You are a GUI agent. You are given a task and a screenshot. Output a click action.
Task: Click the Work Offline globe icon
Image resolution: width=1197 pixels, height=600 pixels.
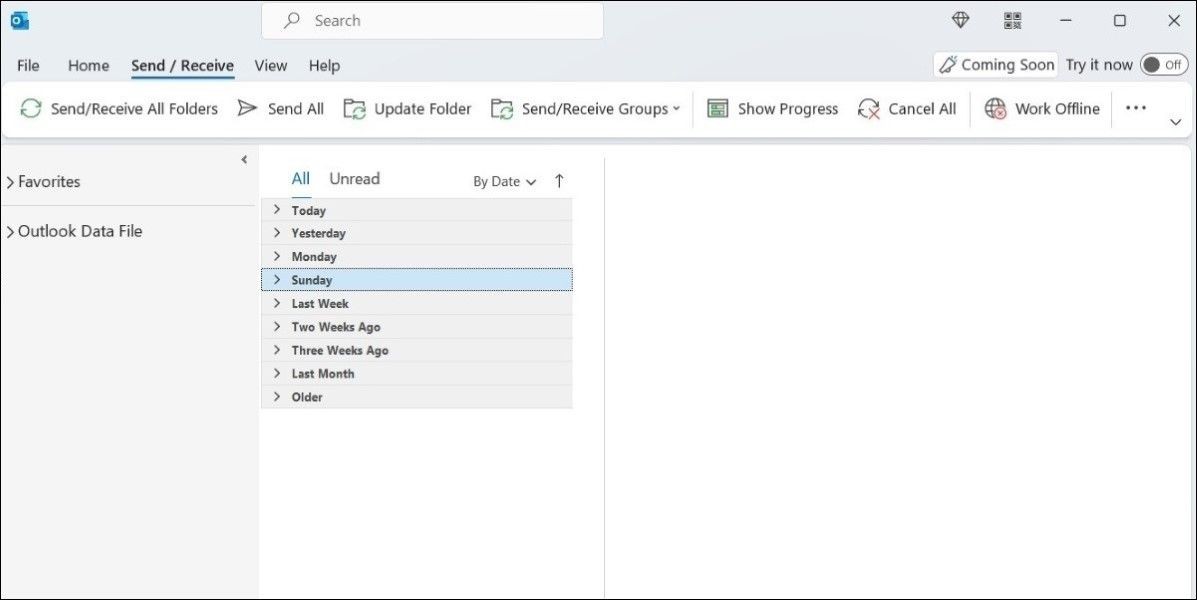[x=995, y=109]
